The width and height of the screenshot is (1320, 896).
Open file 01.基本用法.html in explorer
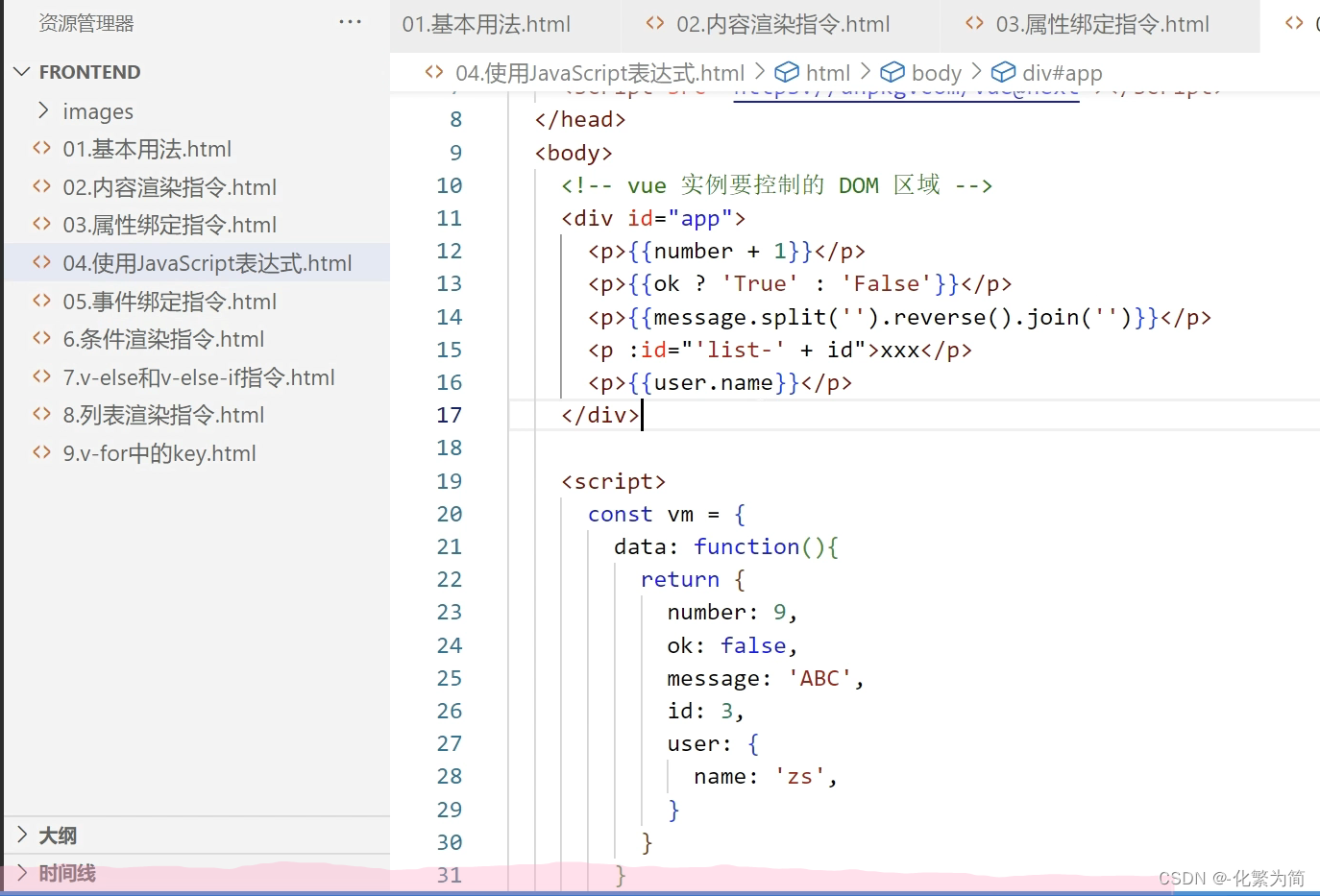click(147, 149)
